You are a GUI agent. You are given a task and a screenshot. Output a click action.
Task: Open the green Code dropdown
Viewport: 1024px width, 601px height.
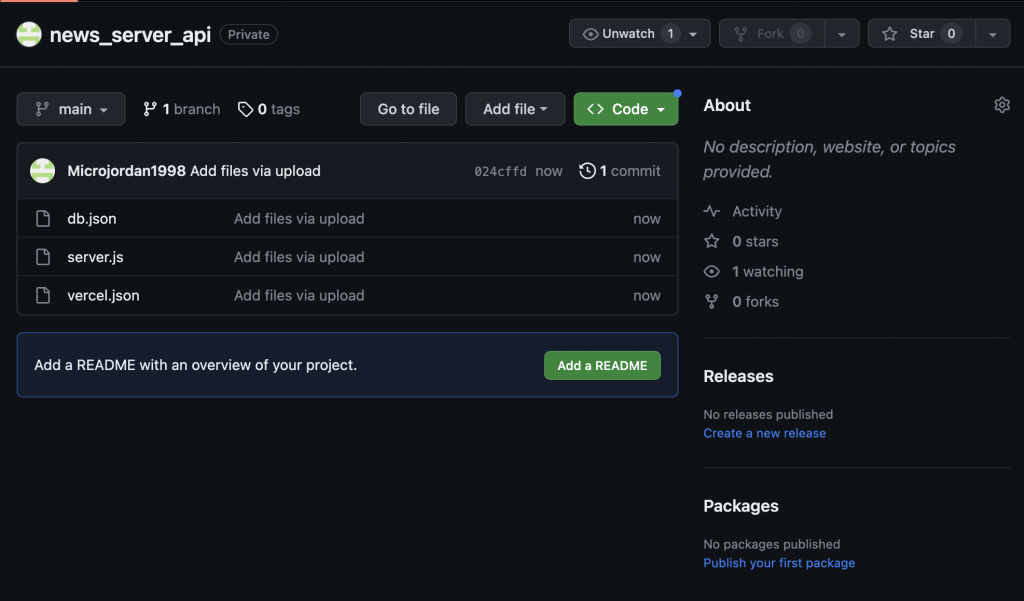[x=626, y=109]
